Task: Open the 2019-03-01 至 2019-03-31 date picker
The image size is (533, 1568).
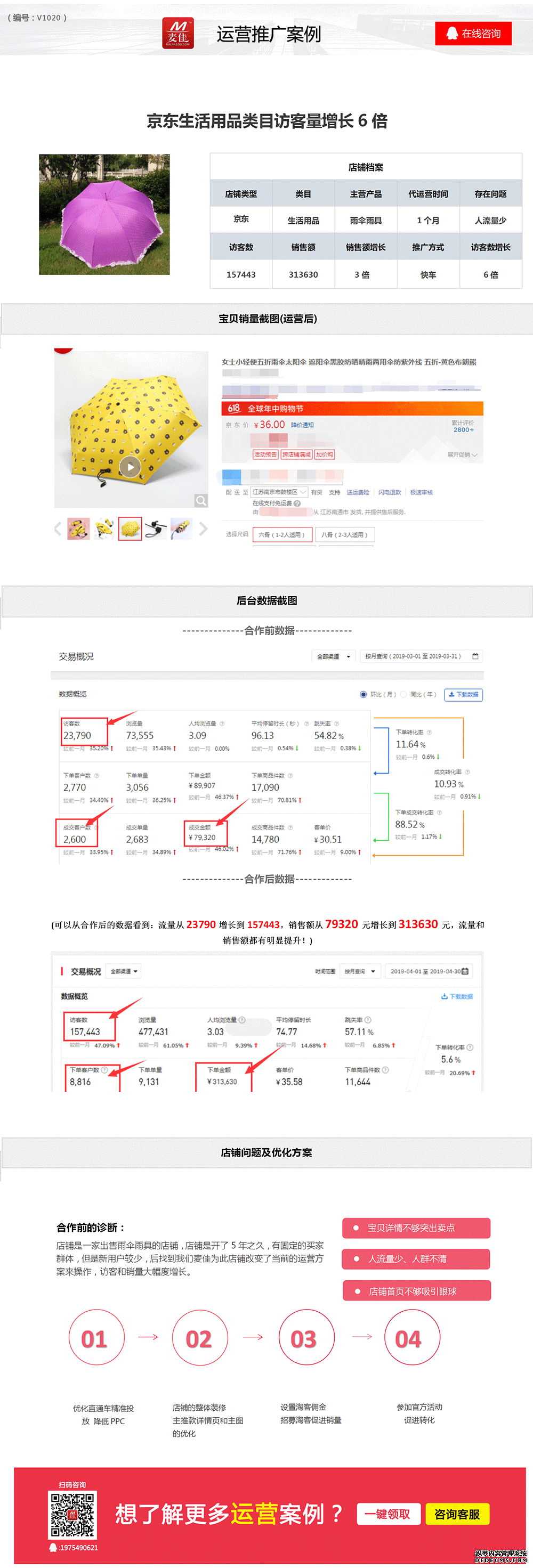Action: point(422,656)
